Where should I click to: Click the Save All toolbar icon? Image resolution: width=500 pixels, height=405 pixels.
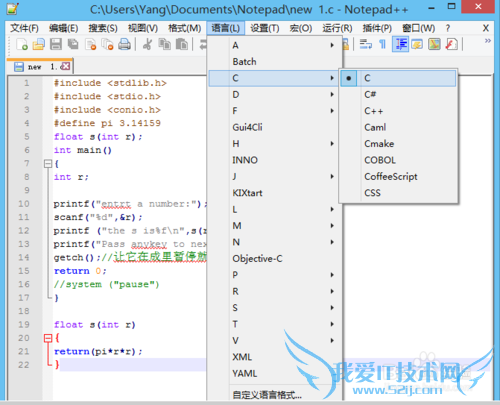(x=73, y=44)
